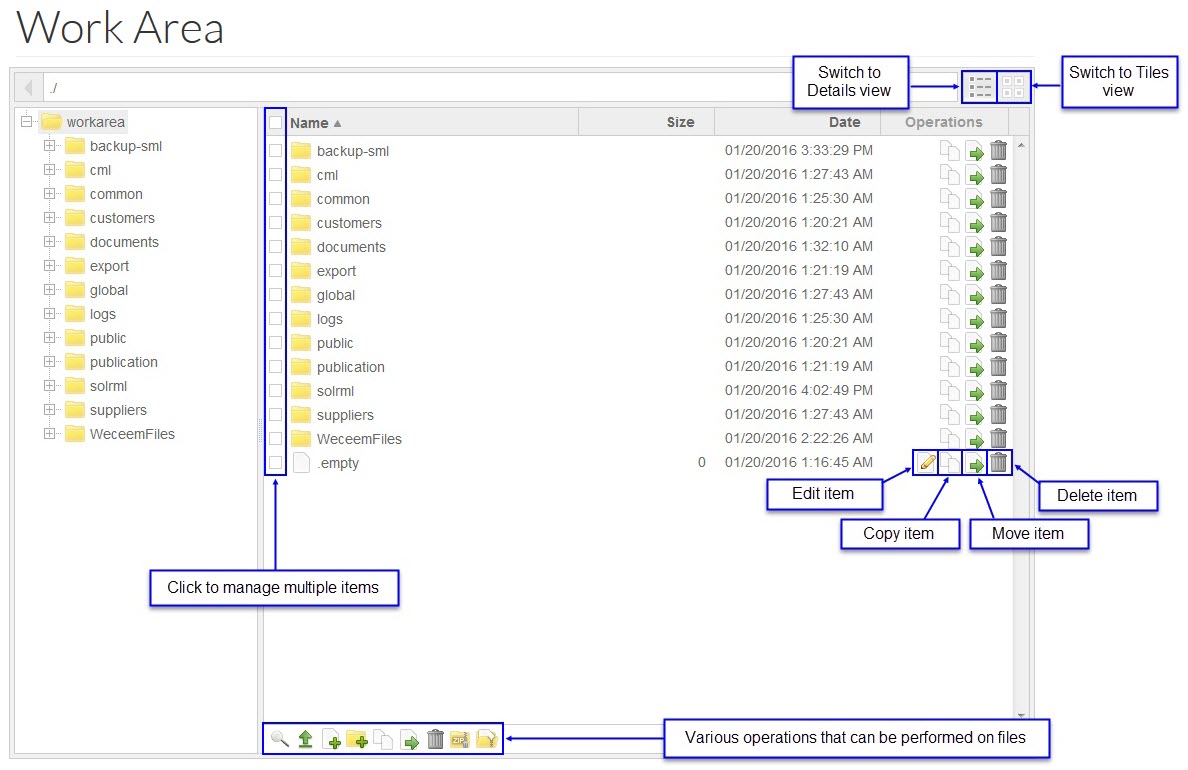The height and width of the screenshot is (770, 1188).
Task: Click the ZIP compress icon
Action: pyautogui.click(x=460, y=739)
